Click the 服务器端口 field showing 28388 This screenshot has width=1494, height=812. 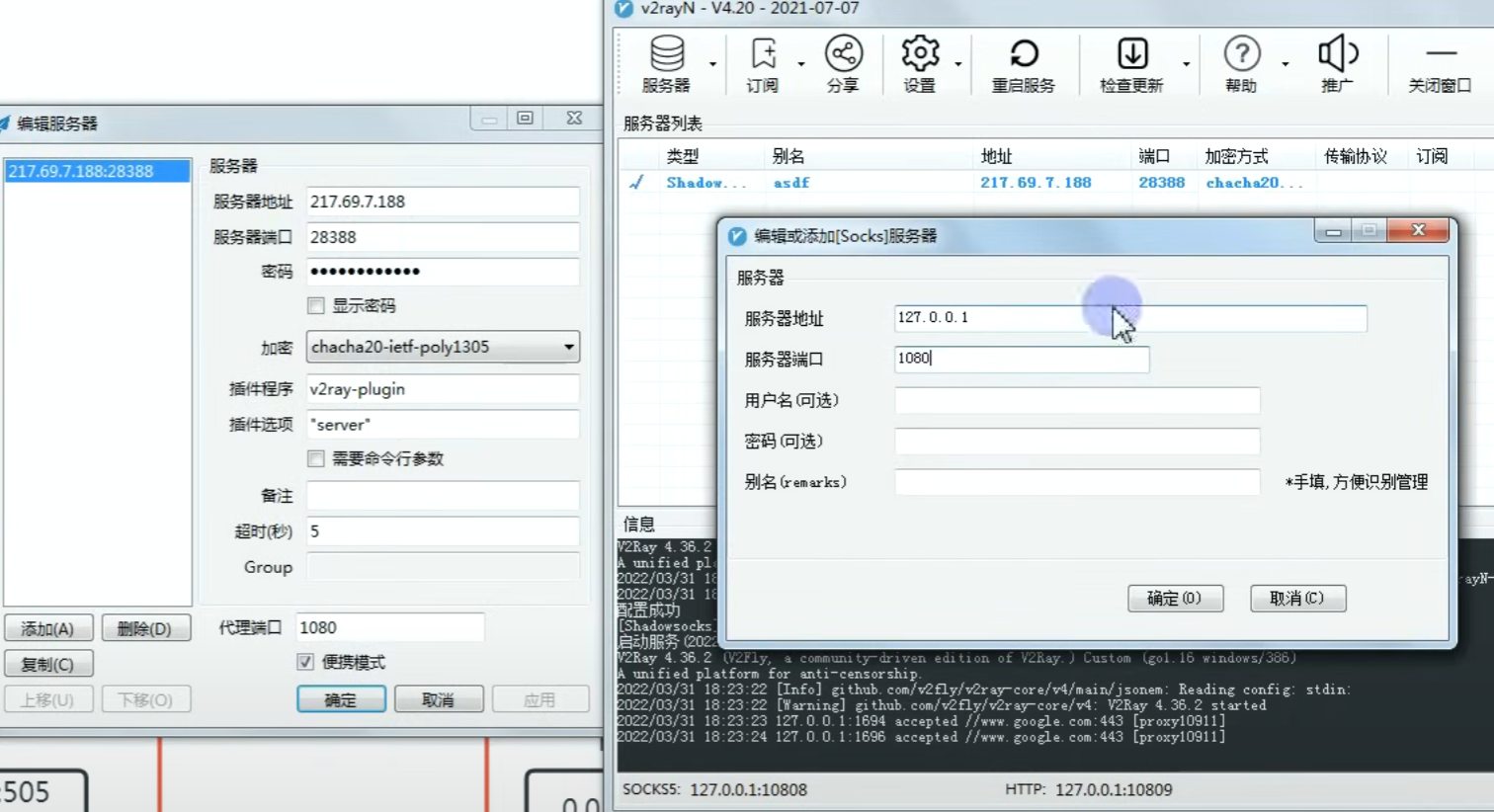443,237
